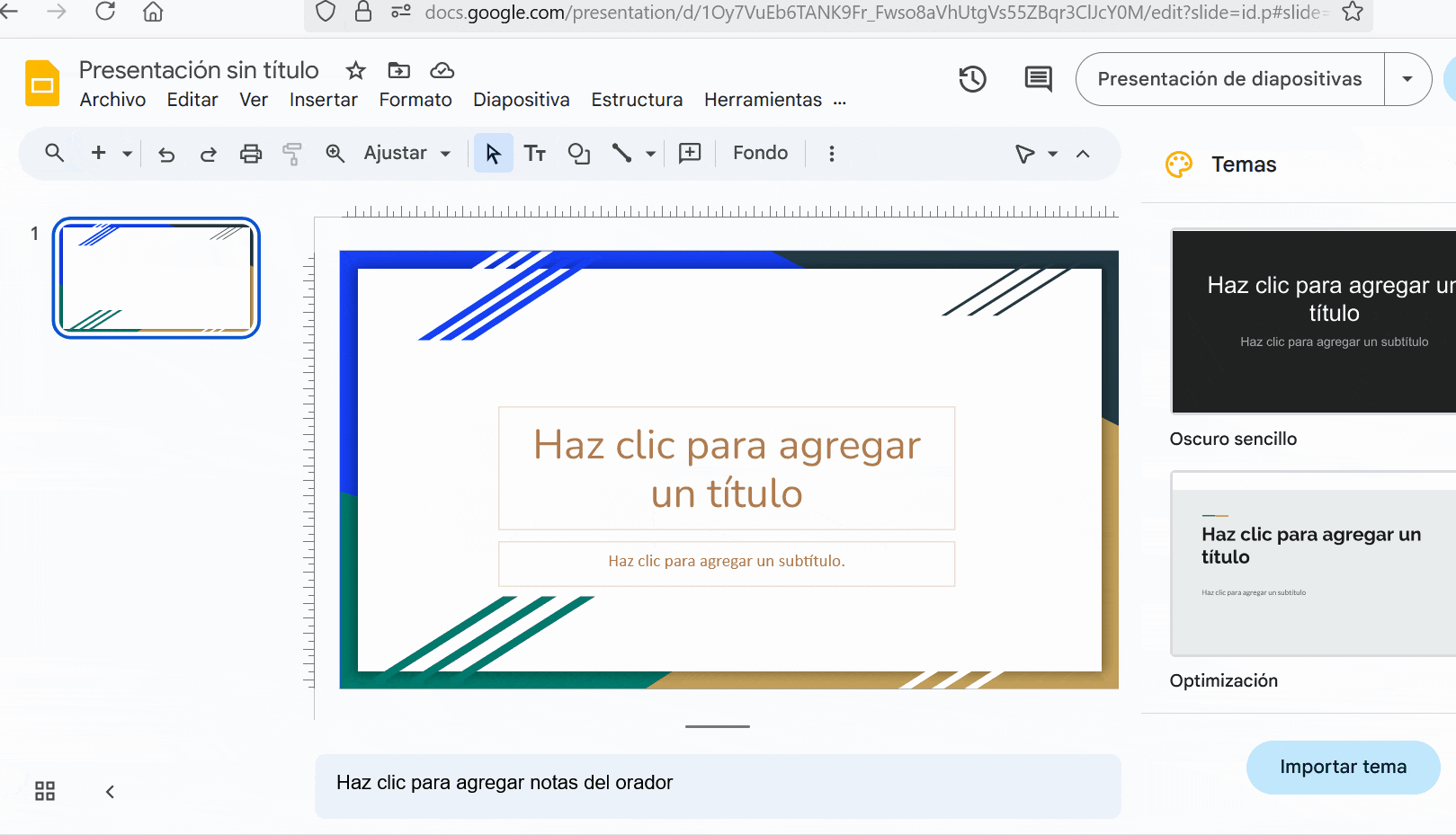Click the print icon
The width and height of the screenshot is (1456, 835).
251,154
